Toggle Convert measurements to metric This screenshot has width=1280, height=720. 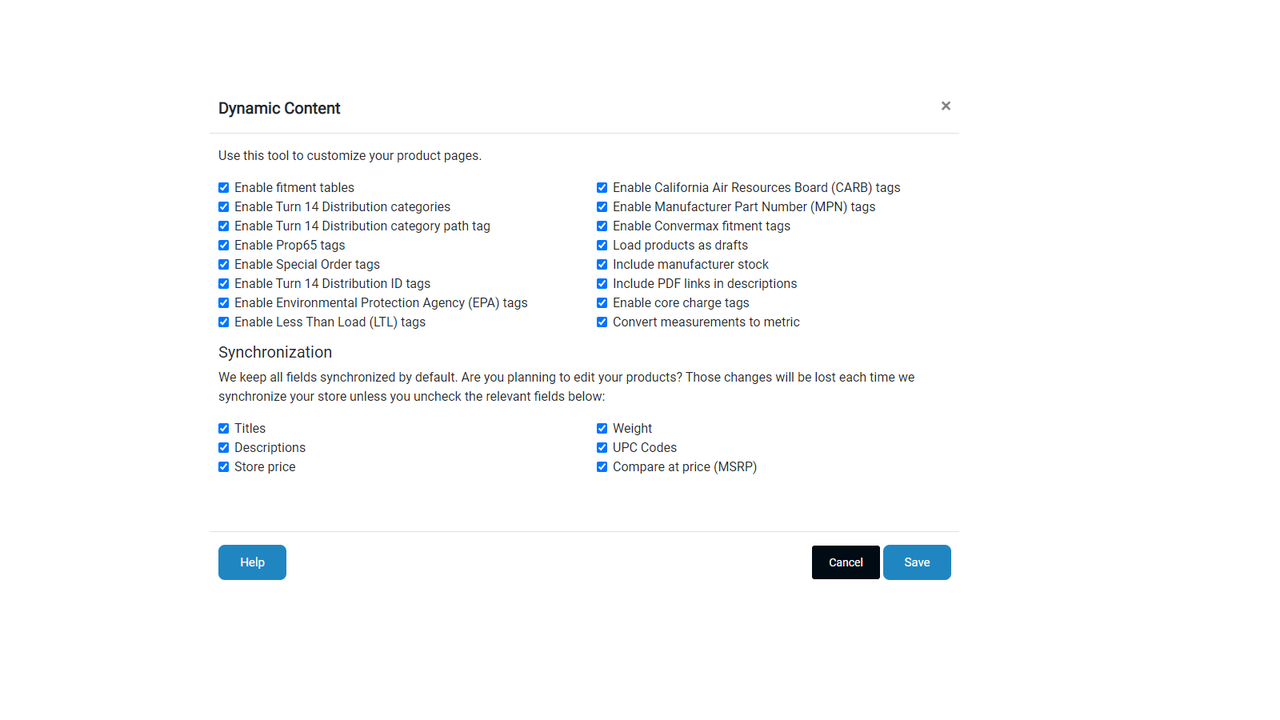coord(601,321)
